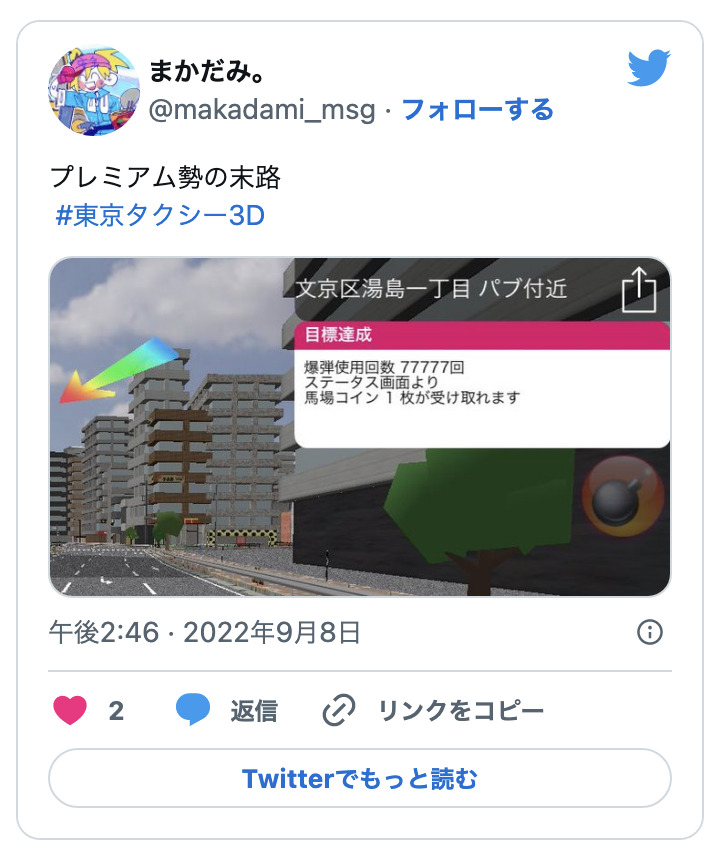
Task: Click the bomb button in game image
Action: 622,496
